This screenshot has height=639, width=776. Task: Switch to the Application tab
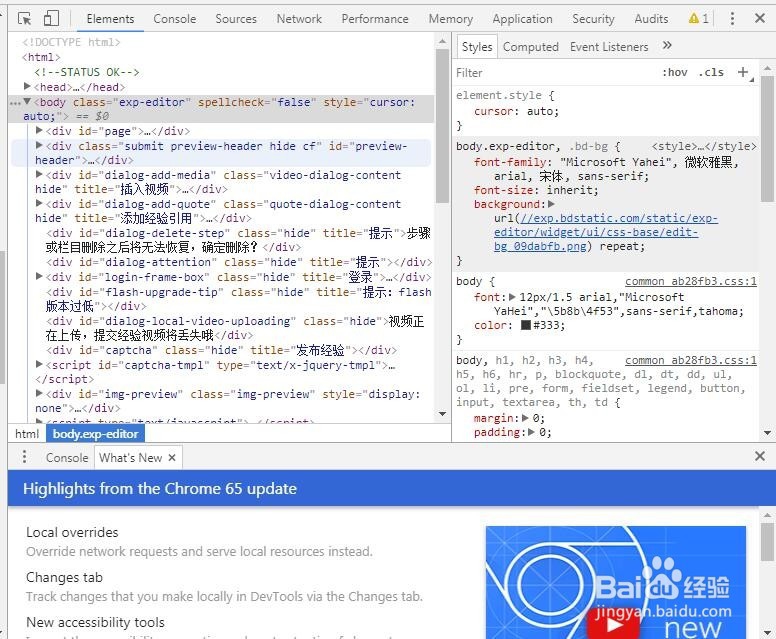pos(522,19)
